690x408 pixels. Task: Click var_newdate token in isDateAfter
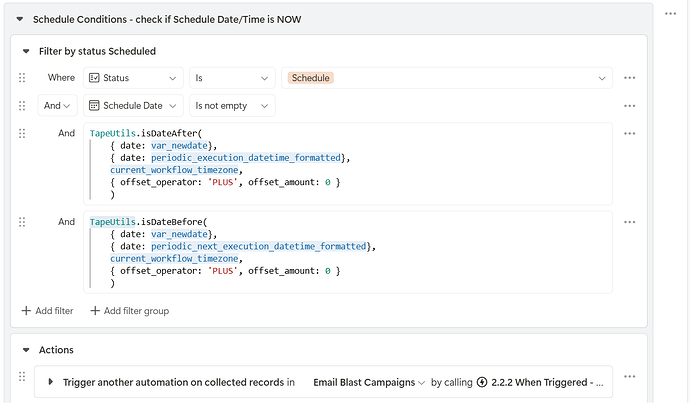(180, 146)
